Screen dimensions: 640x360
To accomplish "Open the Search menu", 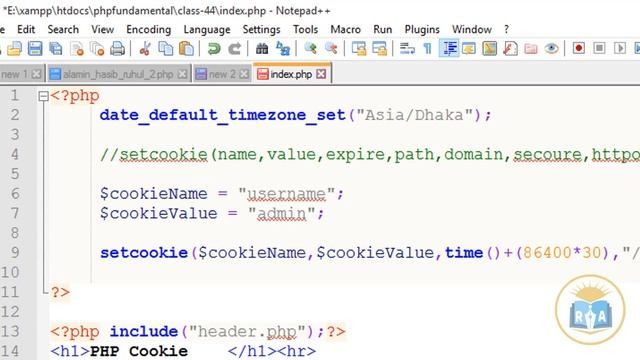I will [x=63, y=29].
